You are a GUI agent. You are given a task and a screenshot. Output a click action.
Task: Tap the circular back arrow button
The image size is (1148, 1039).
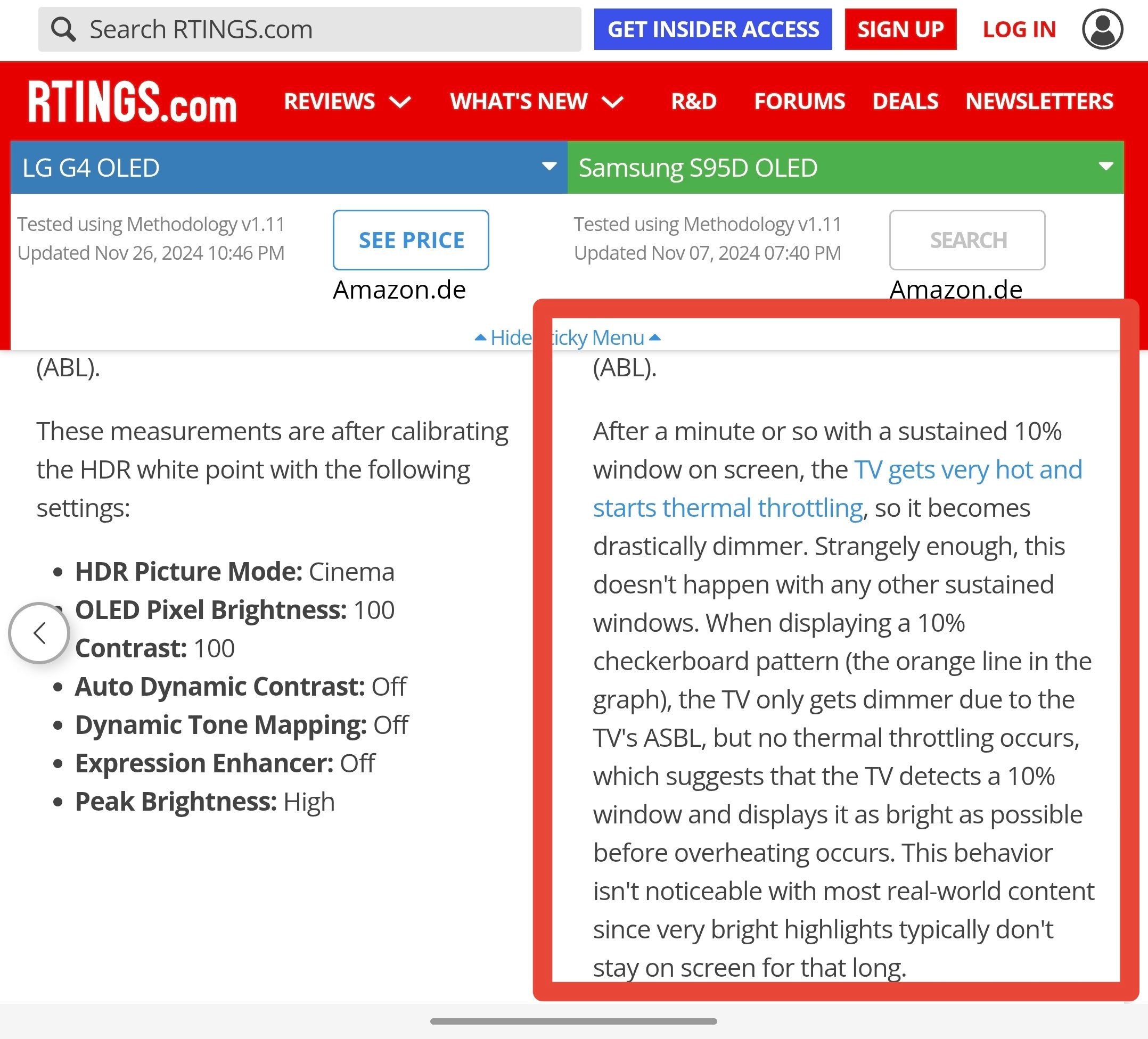(39, 632)
